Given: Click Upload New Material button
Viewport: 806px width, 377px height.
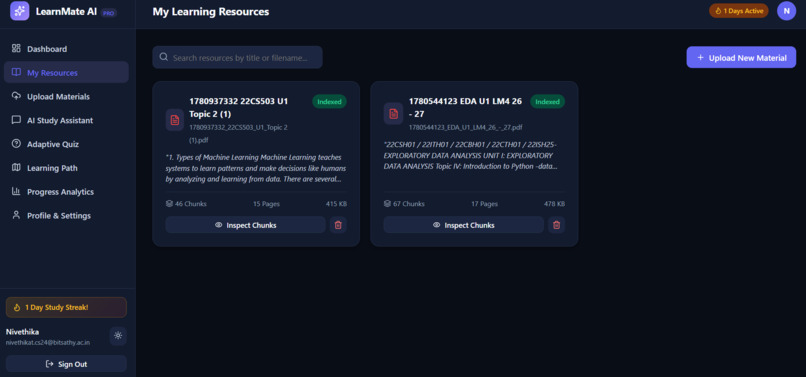Looking at the screenshot, I should click(741, 58).
